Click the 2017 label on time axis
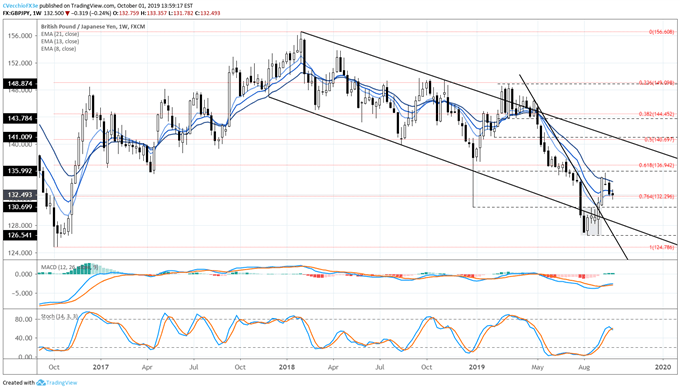680x390 pixels. (x=101, y=367)
